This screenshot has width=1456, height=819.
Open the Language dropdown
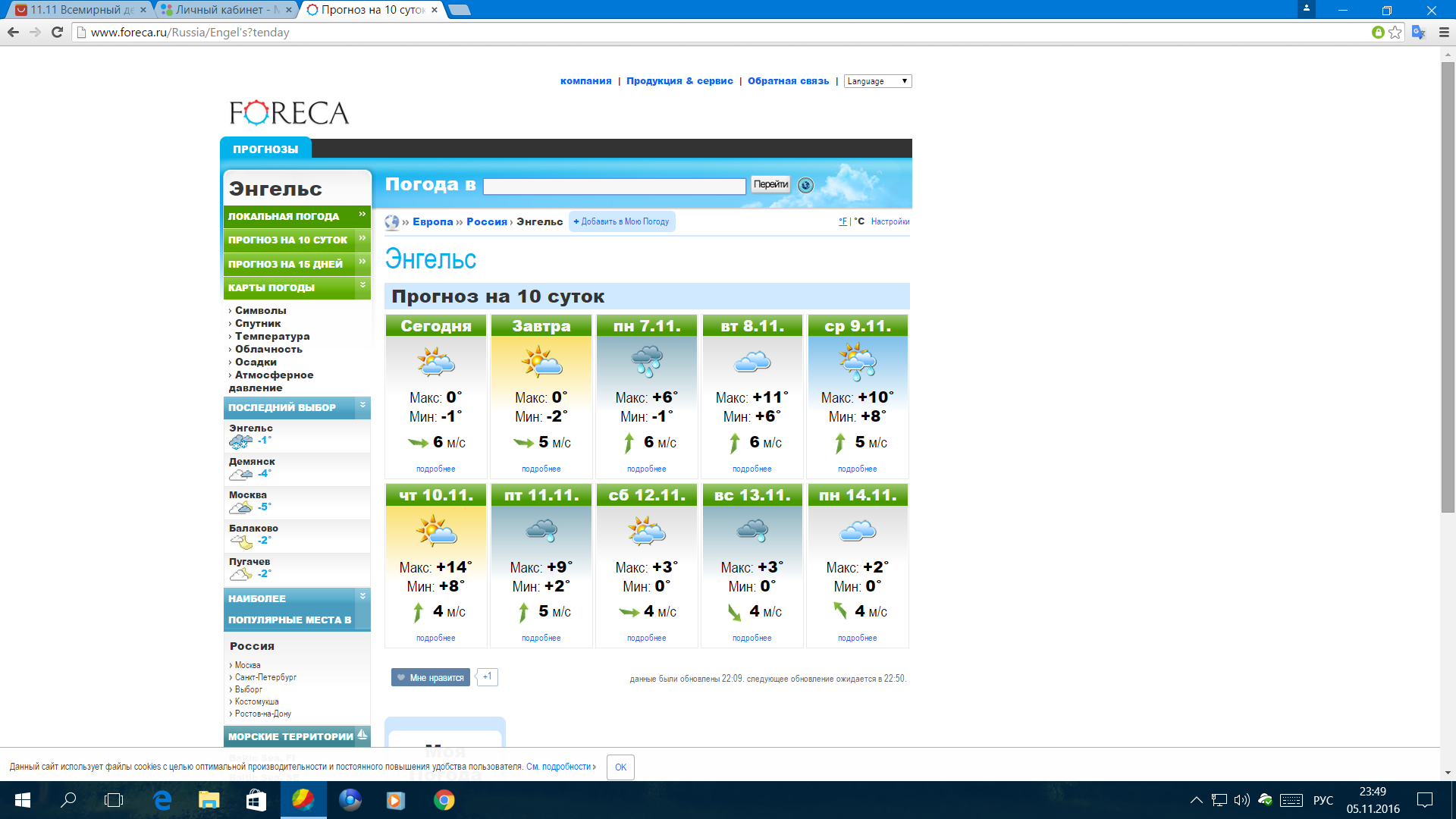tap(877, 81)
